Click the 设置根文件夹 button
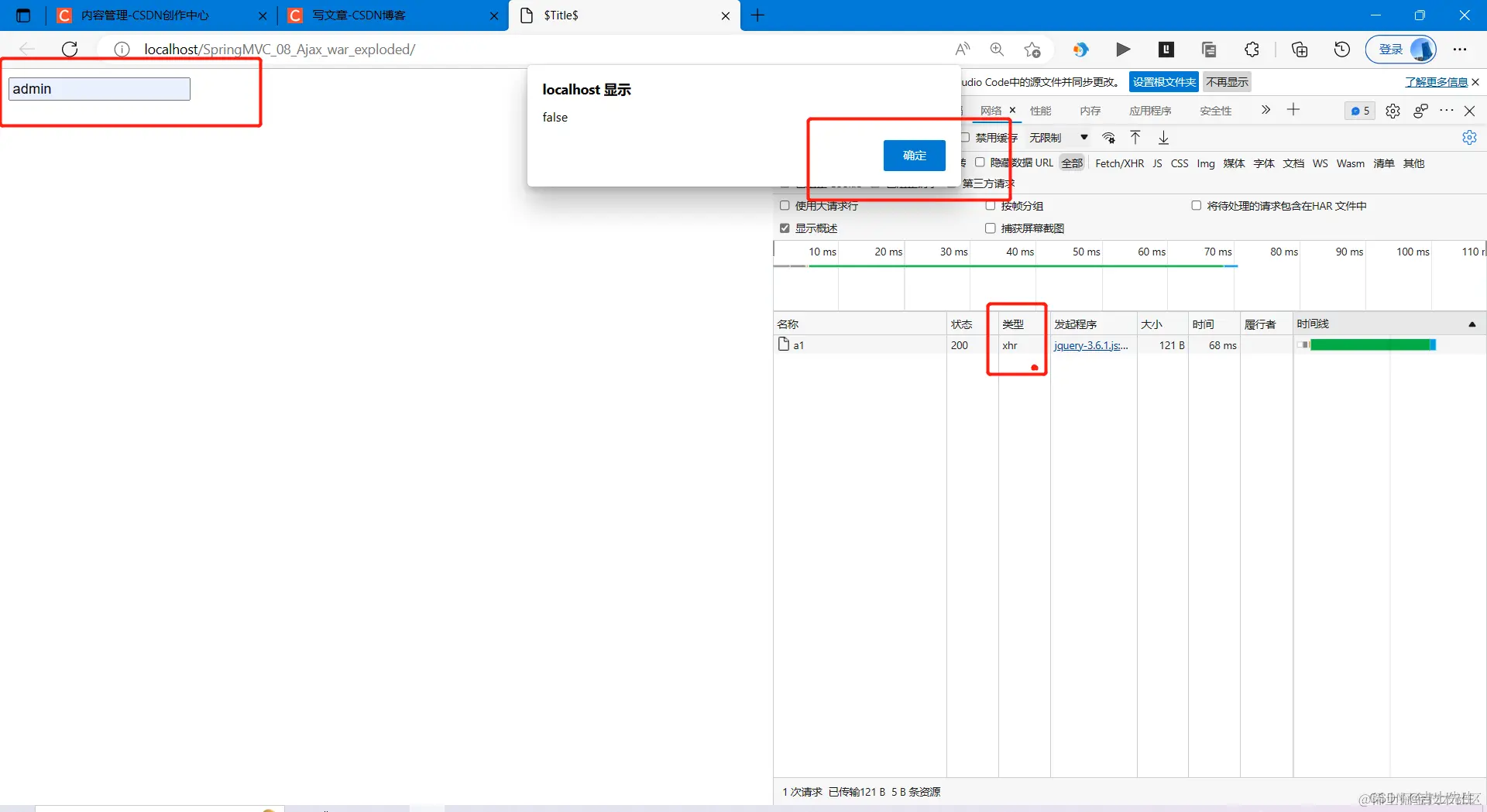The width and height of the screenshot is (1487, 812). pyautogui.click(x=1164, y=82)
